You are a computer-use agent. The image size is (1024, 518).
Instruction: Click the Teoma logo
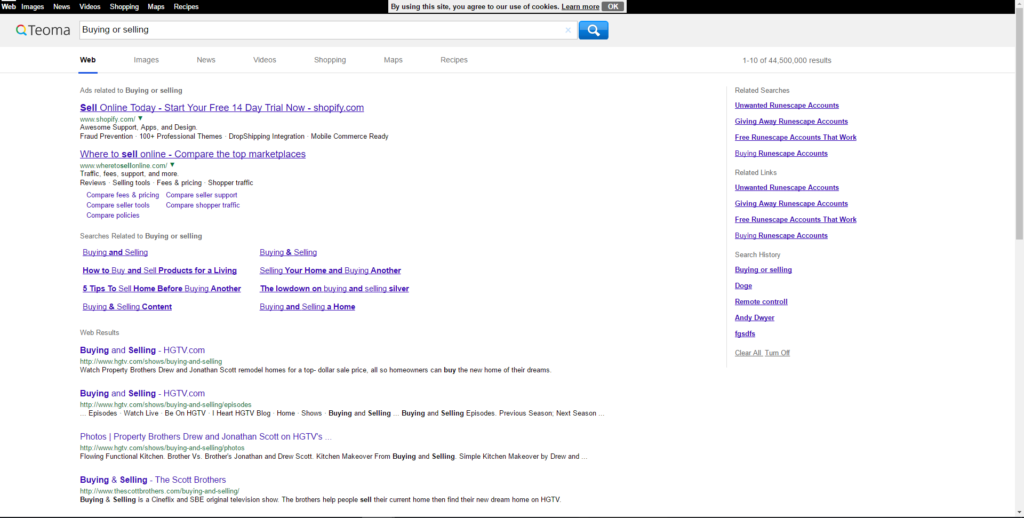pyautogui.click(x=43, y=30)
